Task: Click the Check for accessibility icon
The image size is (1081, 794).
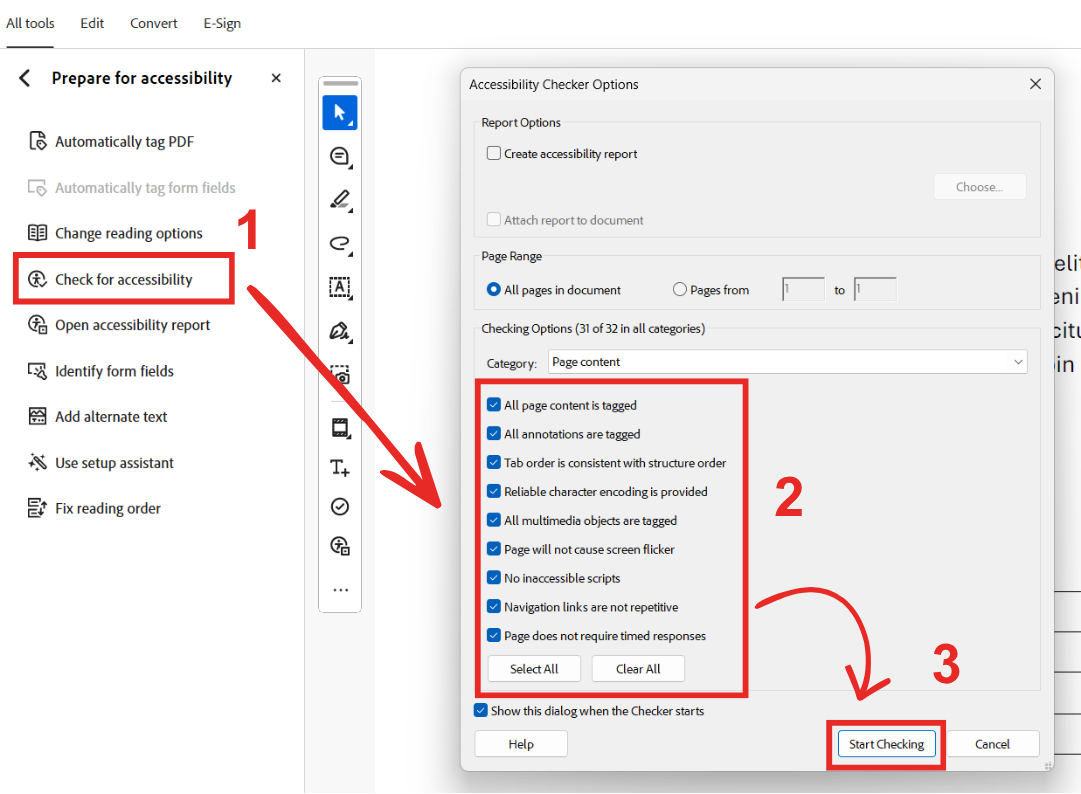Action: (x=37, y=279)
